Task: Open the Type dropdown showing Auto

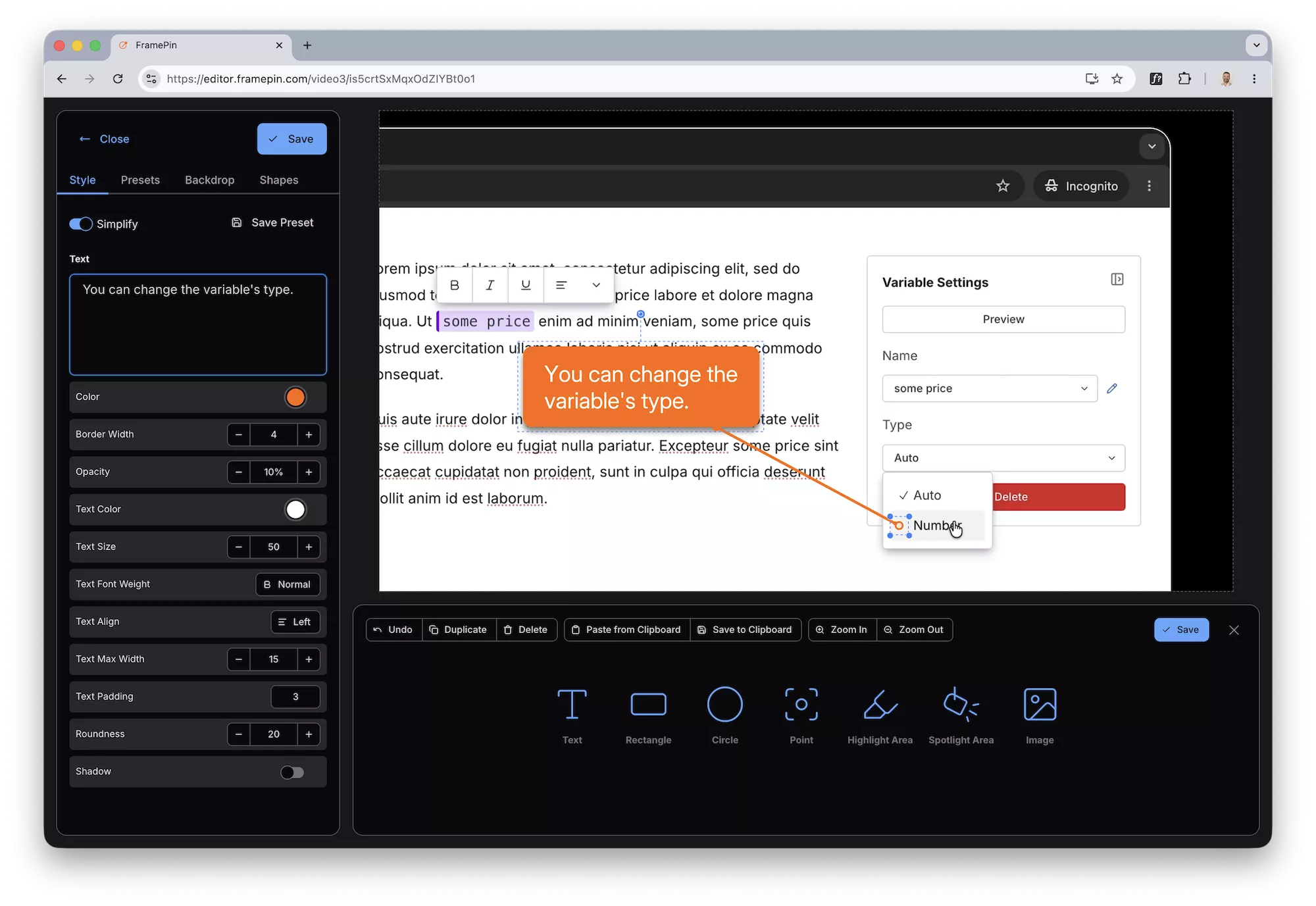Action: (x=1003, y=458)
